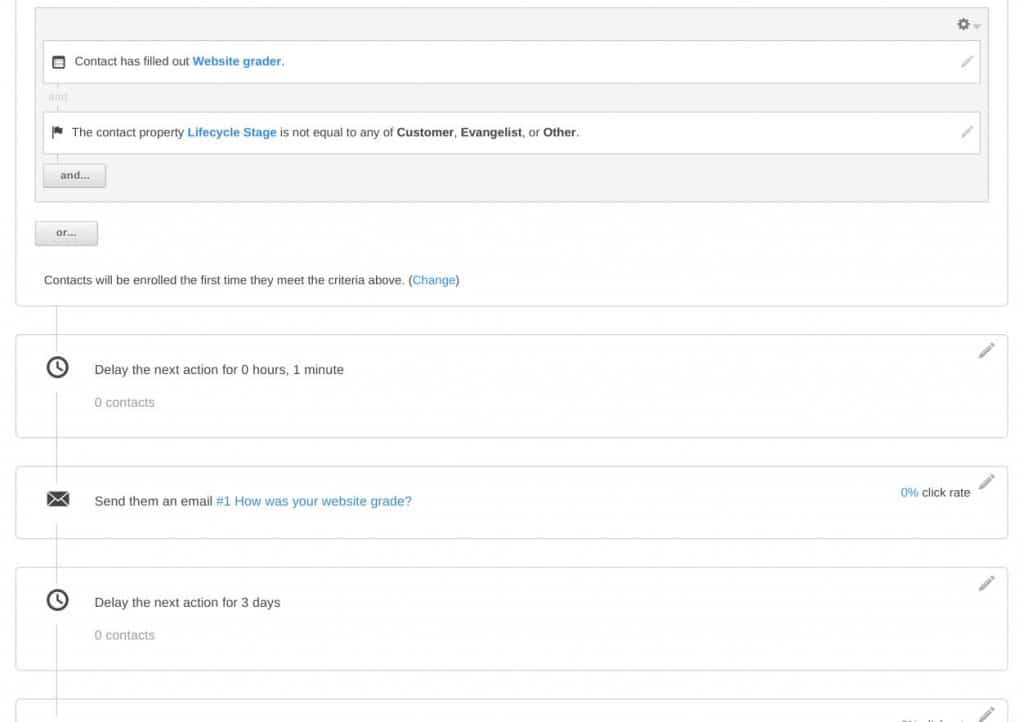Edit the 1 minute delay step pencil
Viewport: 1024px width, 722px height.
coord(986,351)
